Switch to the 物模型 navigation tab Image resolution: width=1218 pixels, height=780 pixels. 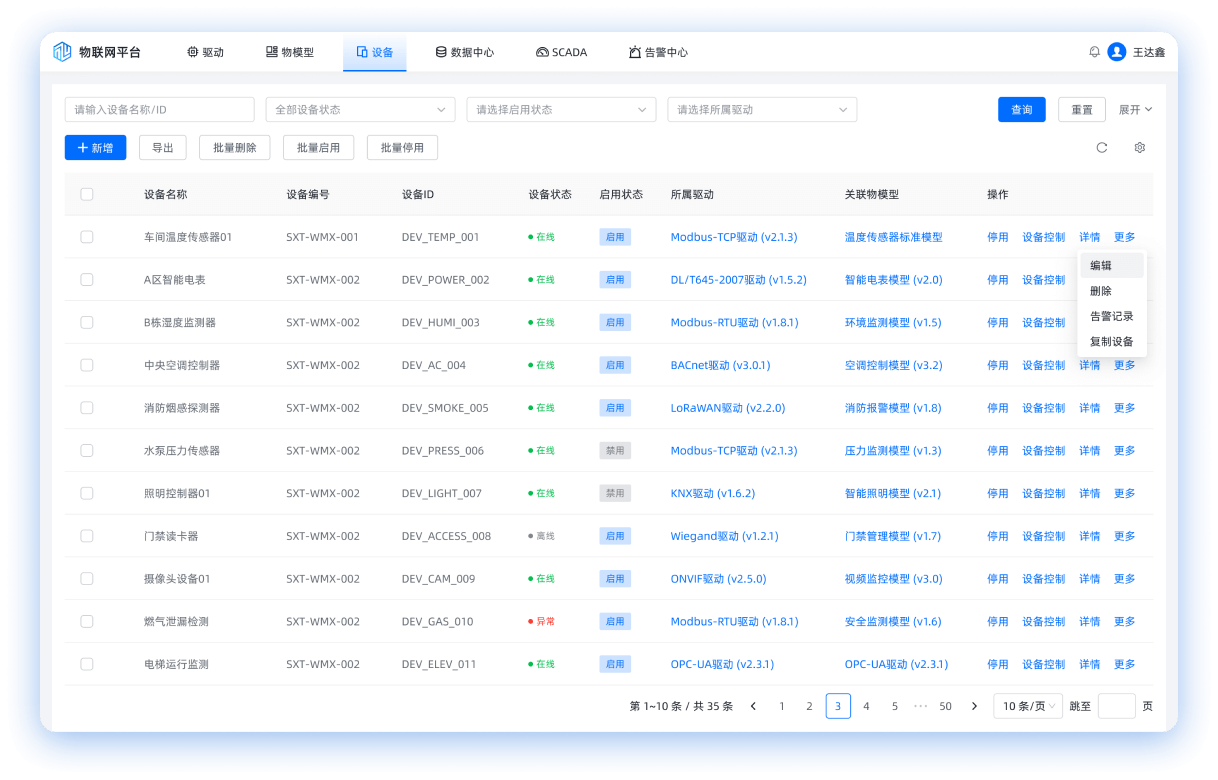[290, 52]
